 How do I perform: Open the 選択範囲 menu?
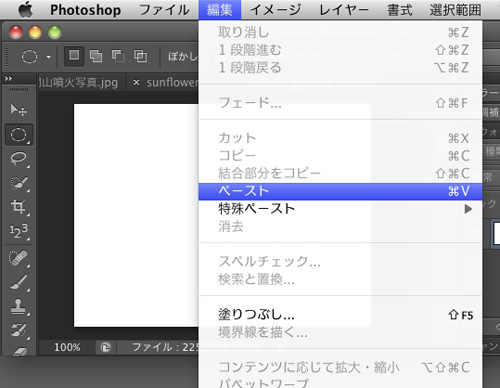[x=455, y=10]
